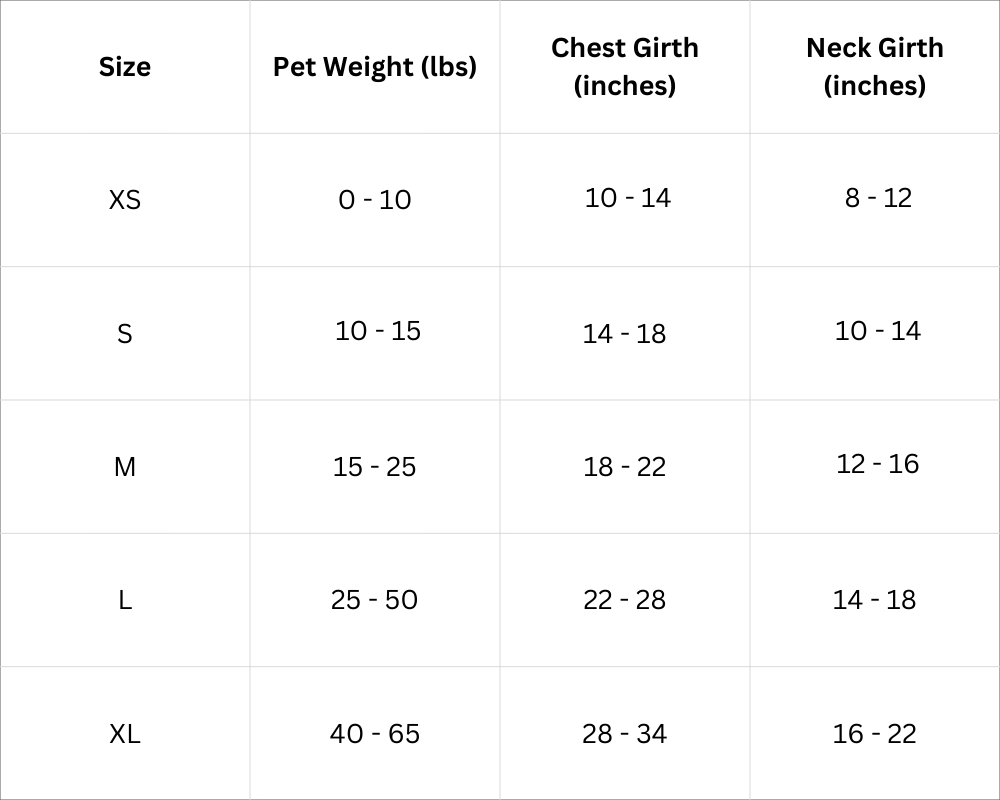Select the 16 - 22 neck girth cell
Image resolution: width=1000 pixels, height=800 pixels.
coord(875,734)
